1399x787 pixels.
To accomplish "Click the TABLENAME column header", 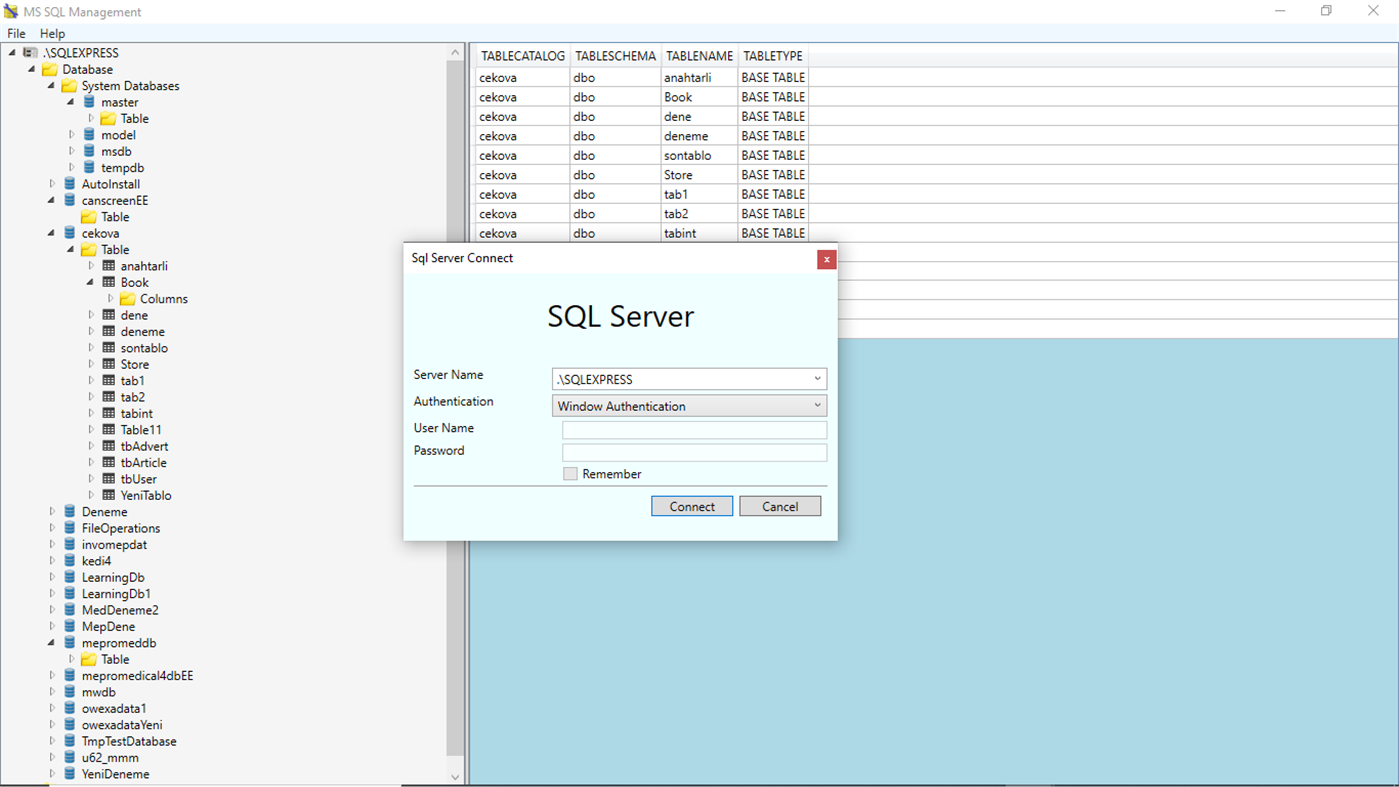I will (699, 56).
